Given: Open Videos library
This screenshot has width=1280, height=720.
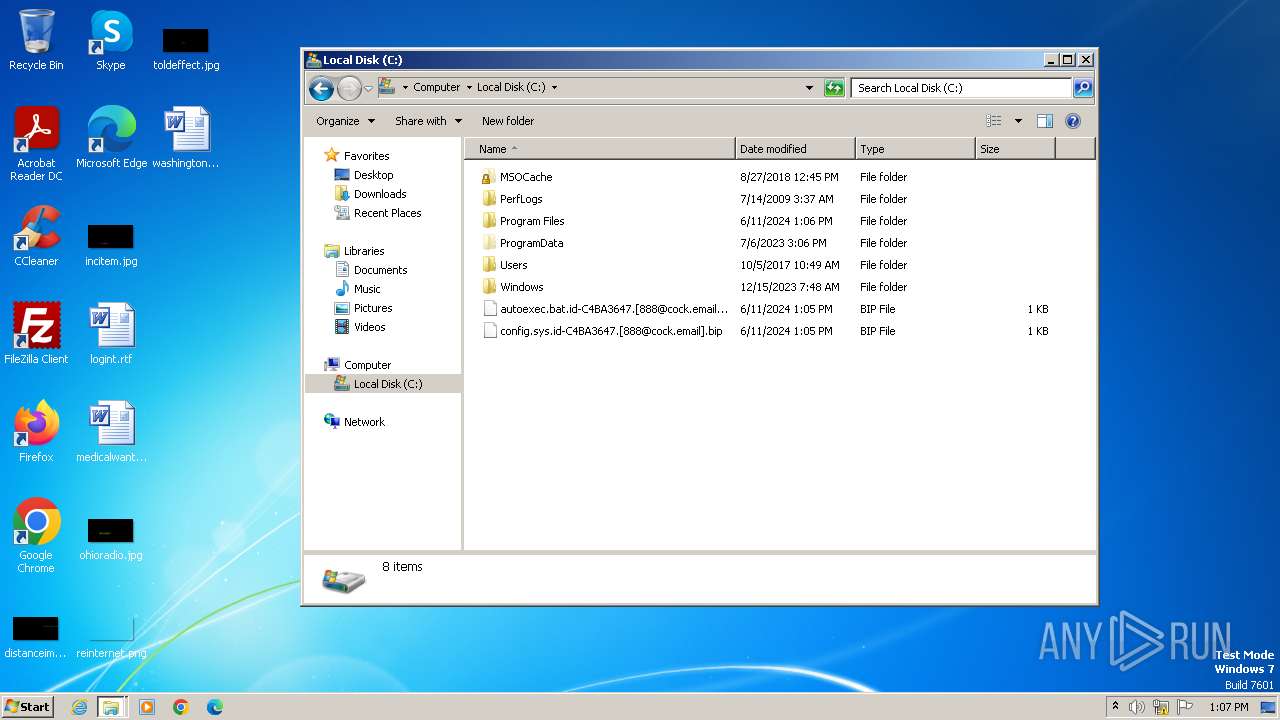Looking at the screenshot, I should 369,327.
